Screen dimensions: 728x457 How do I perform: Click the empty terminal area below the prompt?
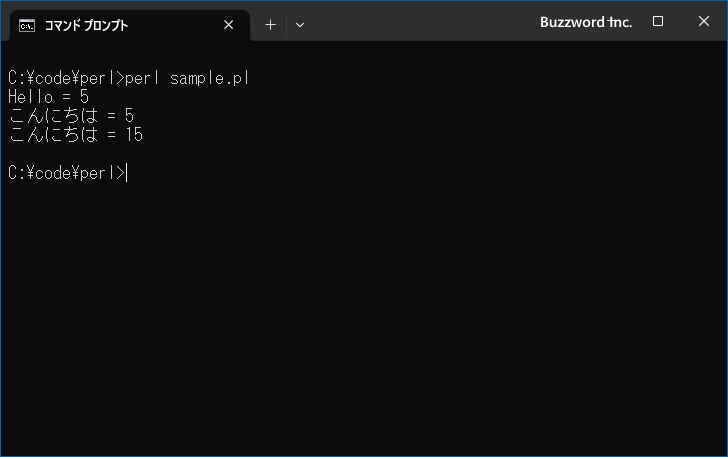364,316
